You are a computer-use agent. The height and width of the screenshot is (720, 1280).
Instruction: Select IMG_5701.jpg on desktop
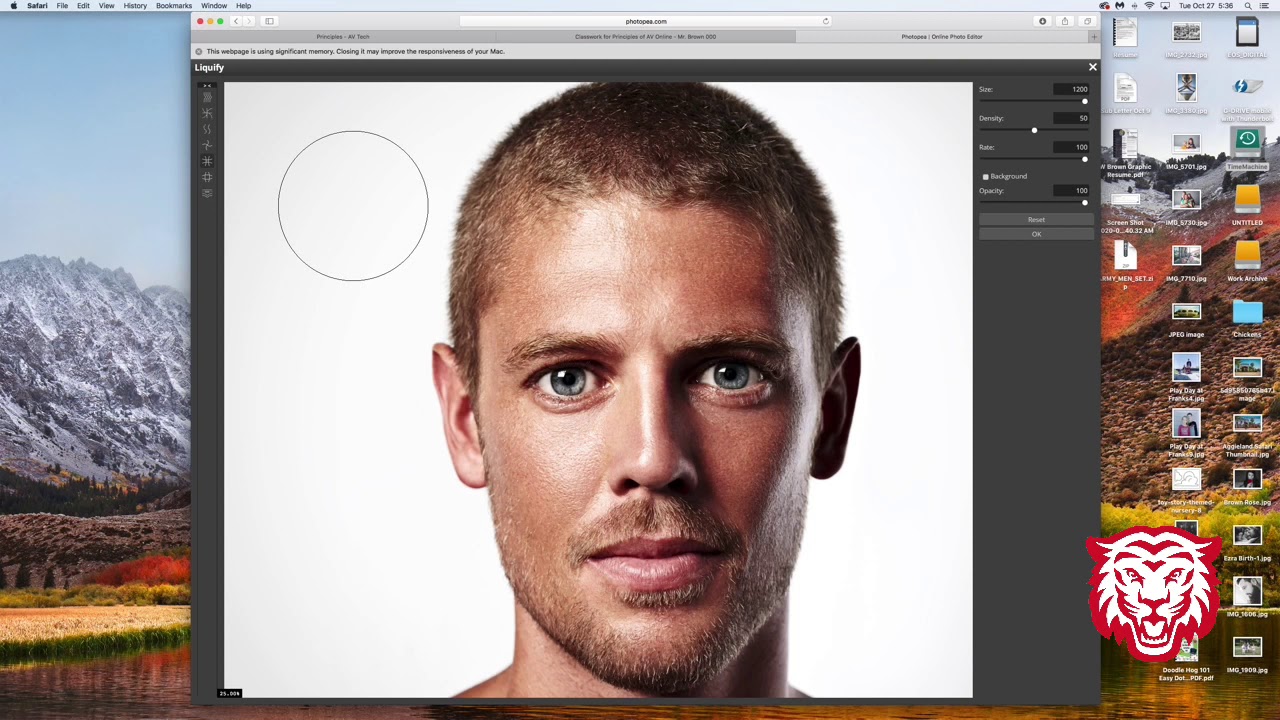pos(1186,151)
